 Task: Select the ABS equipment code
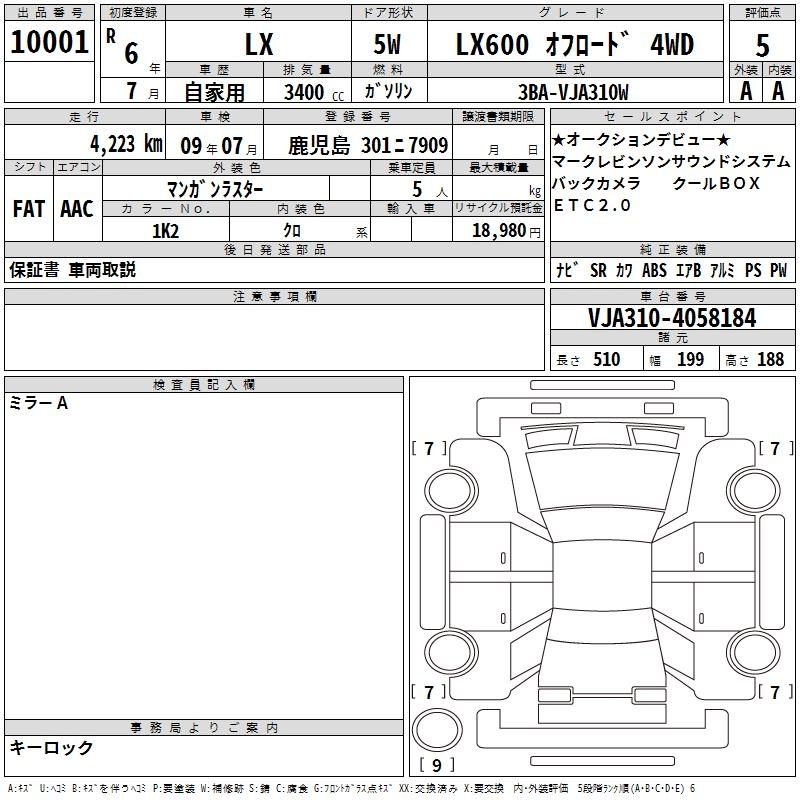(x=654, y=270)
